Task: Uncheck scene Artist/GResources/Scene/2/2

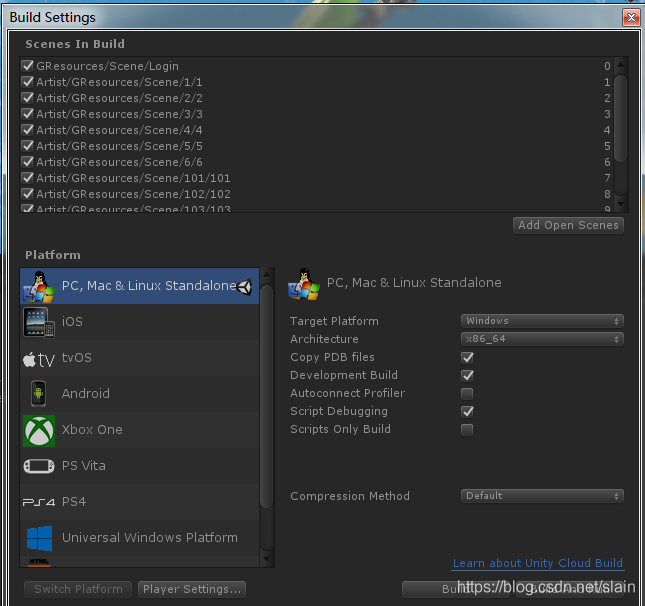Action: [28, 98]
